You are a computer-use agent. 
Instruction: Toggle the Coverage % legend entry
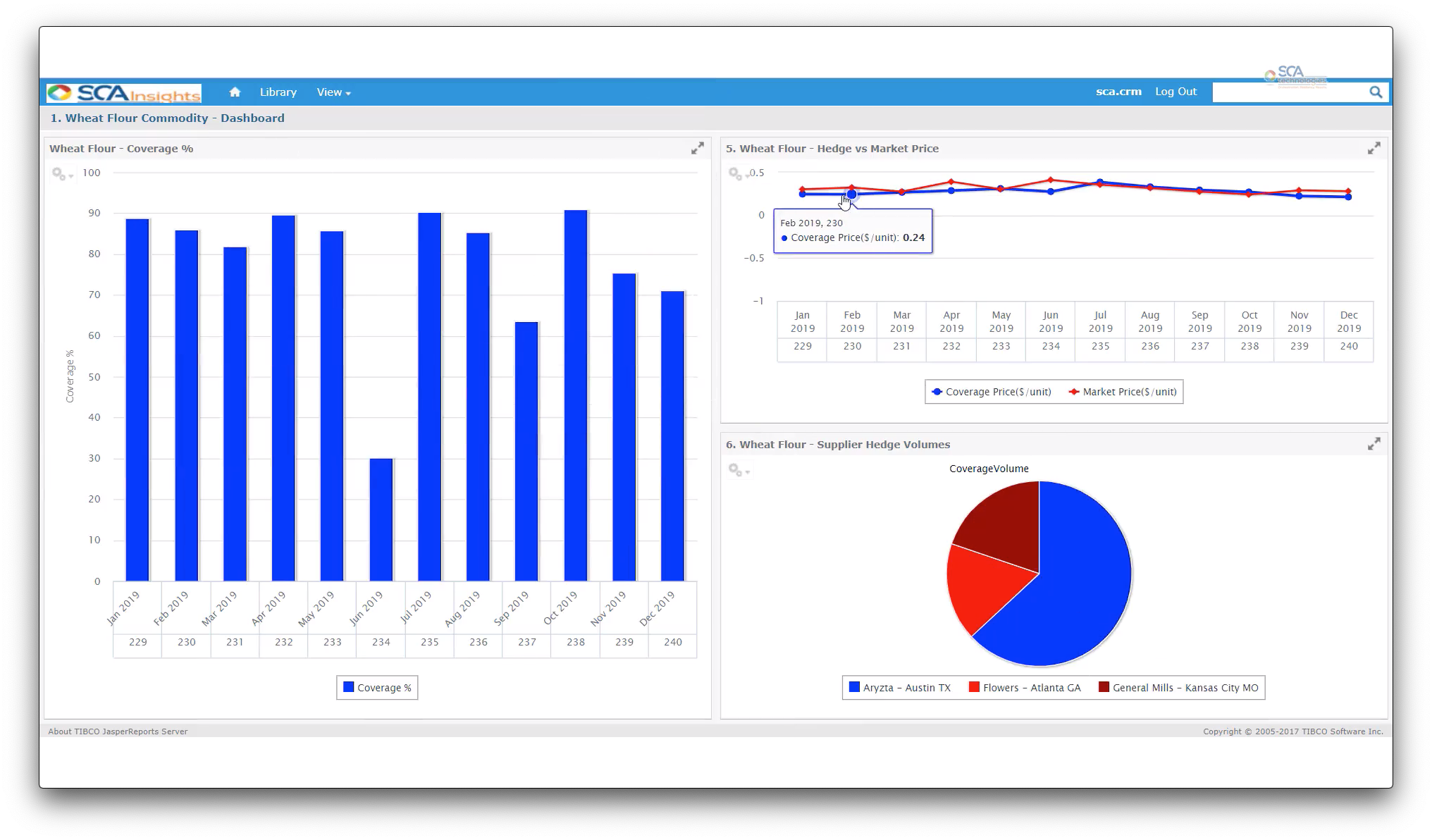click(377, 688)
